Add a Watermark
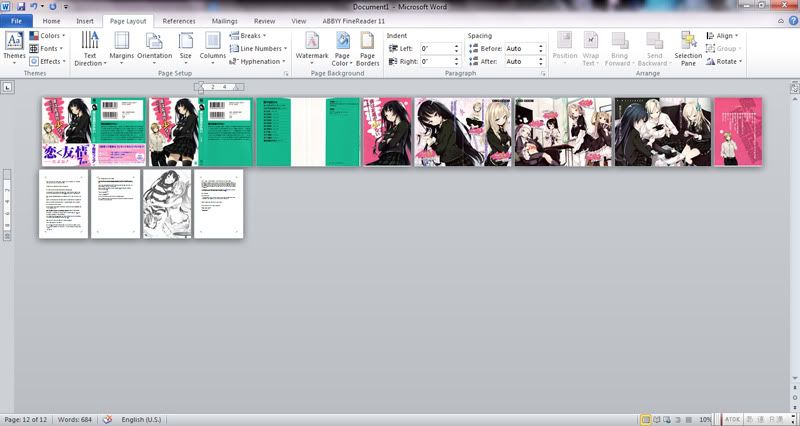Screen dimensions: 800x426 click(x=312, y=48)
